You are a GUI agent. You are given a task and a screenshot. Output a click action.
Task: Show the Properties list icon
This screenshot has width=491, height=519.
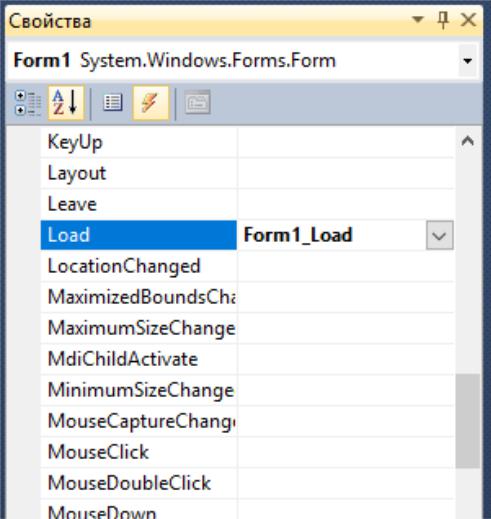[113, 103]
